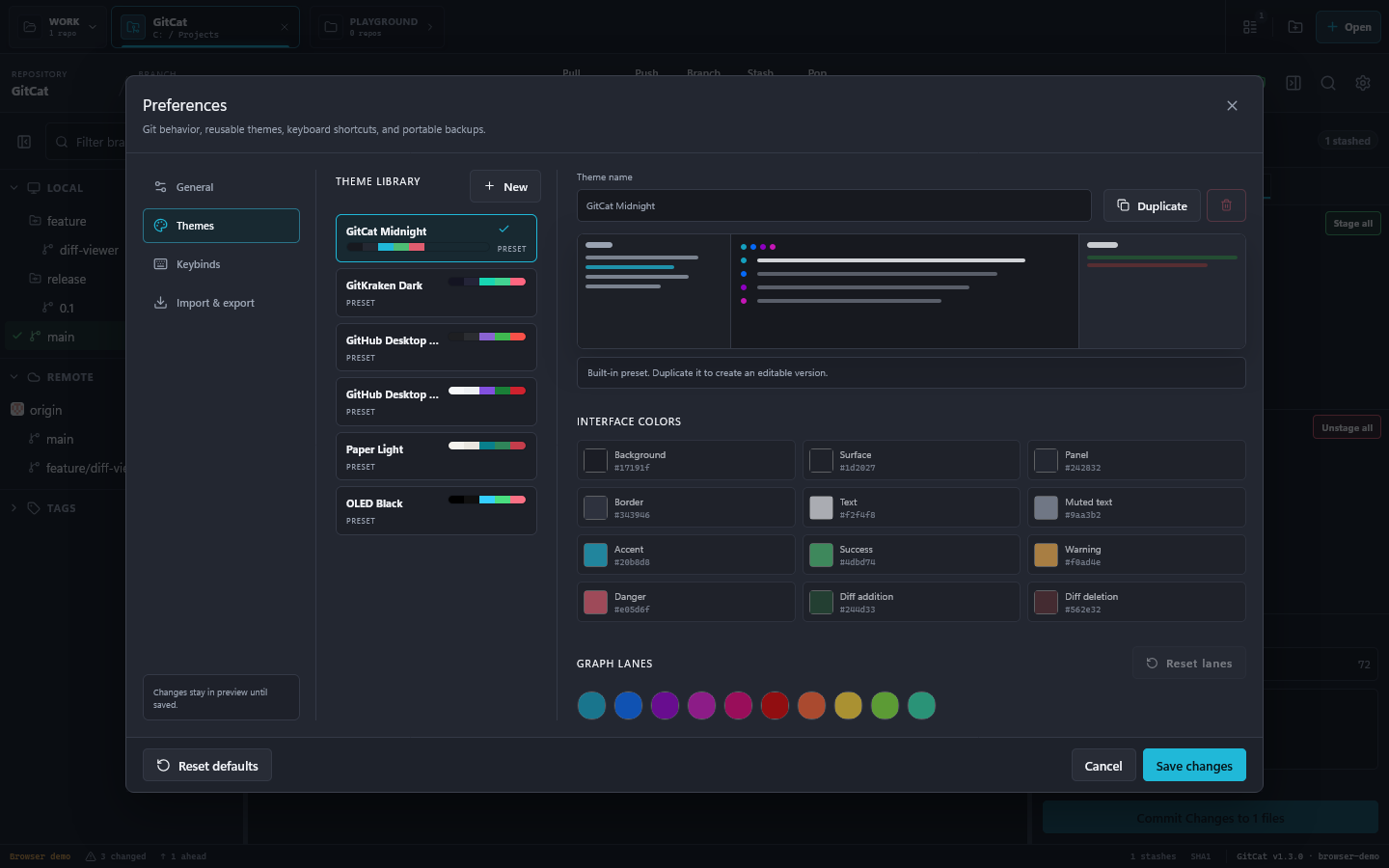Edit the Diff deletion color swatch
The height and width of the screenshot is (868, 1389).
pyautogui.click(x=1047, y=603)
